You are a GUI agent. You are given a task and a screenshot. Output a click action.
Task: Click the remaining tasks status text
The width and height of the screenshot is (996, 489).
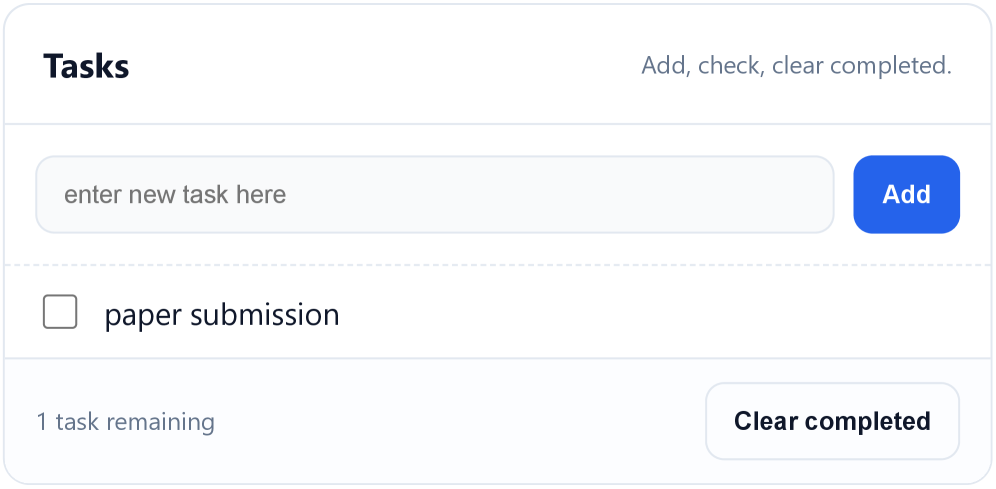[x=125, y=422]
